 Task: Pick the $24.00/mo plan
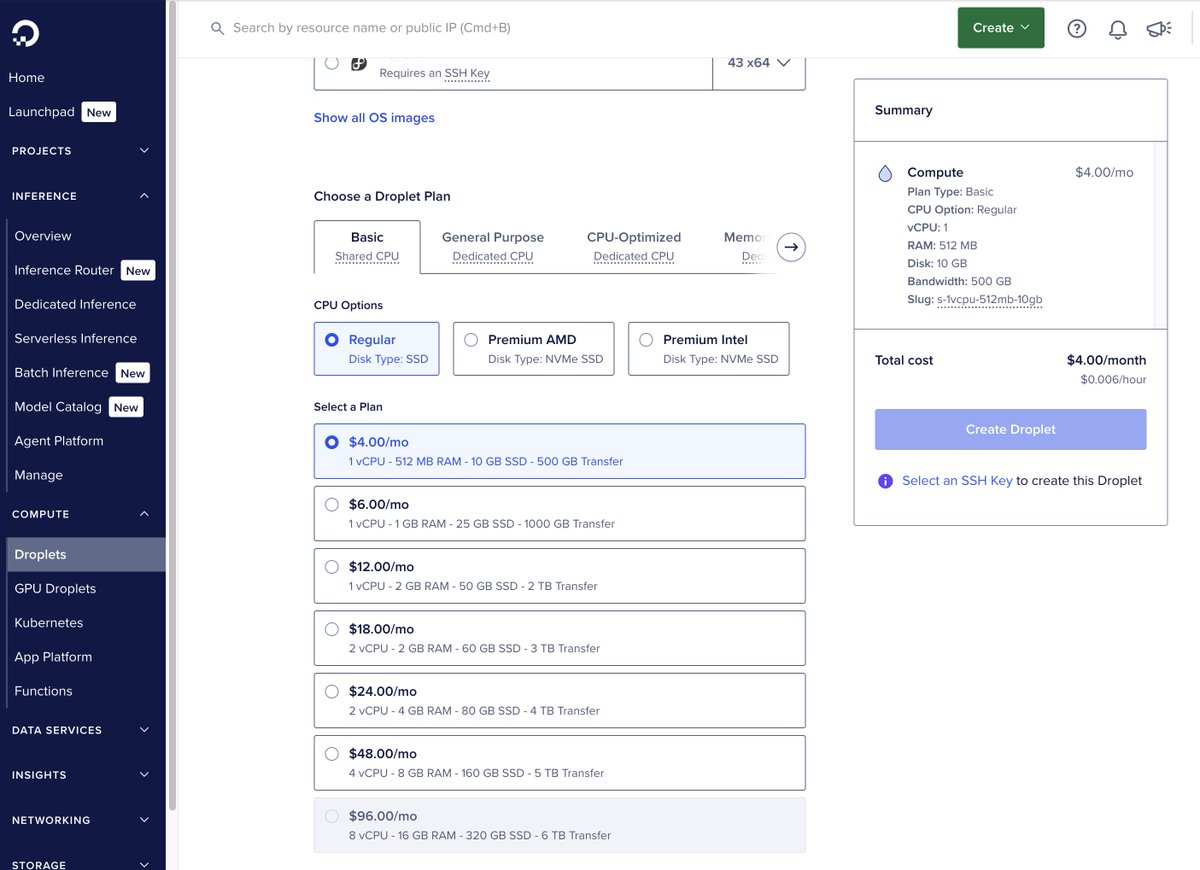[x=559, y=700]
